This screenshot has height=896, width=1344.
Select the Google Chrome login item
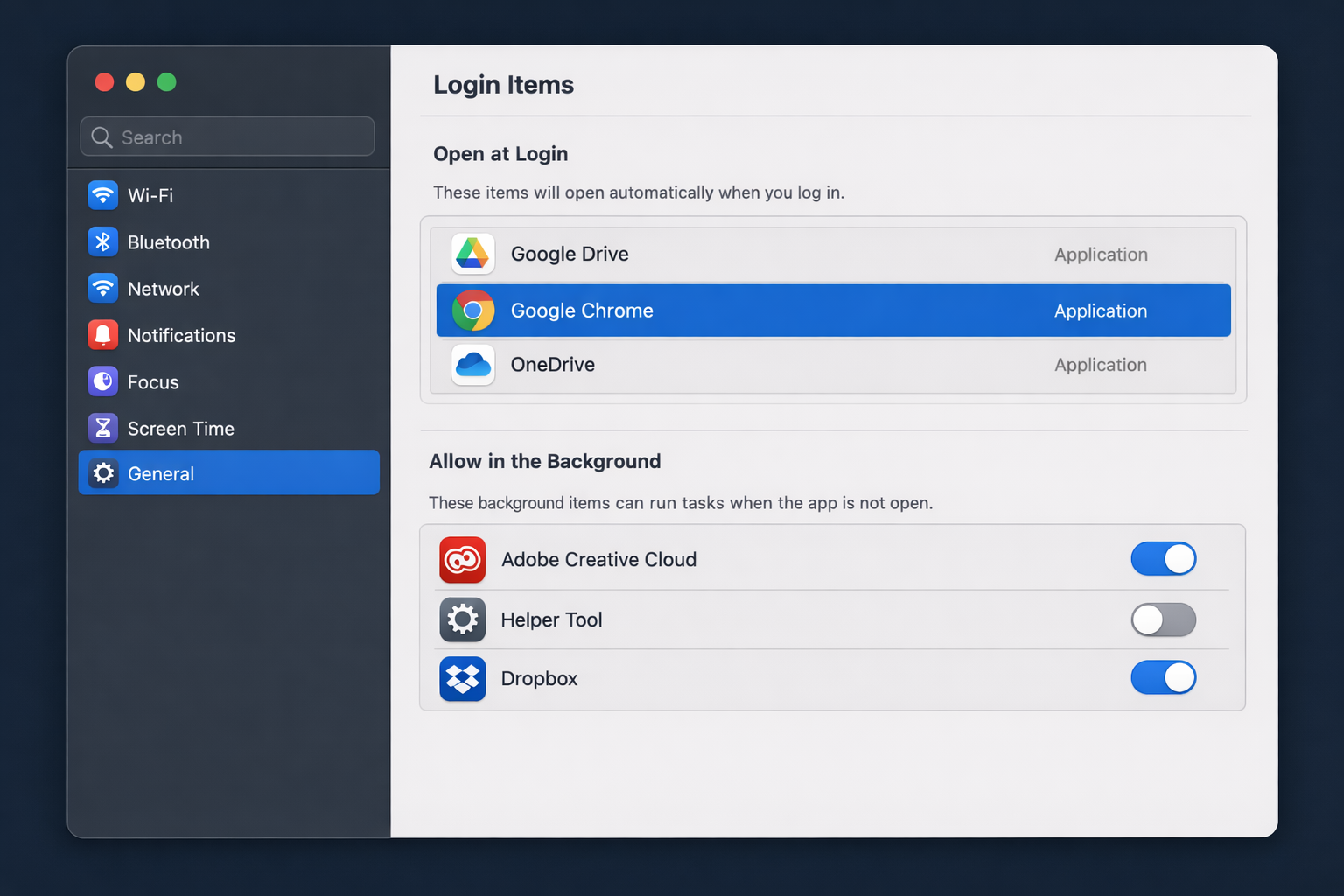click(833, 311)
